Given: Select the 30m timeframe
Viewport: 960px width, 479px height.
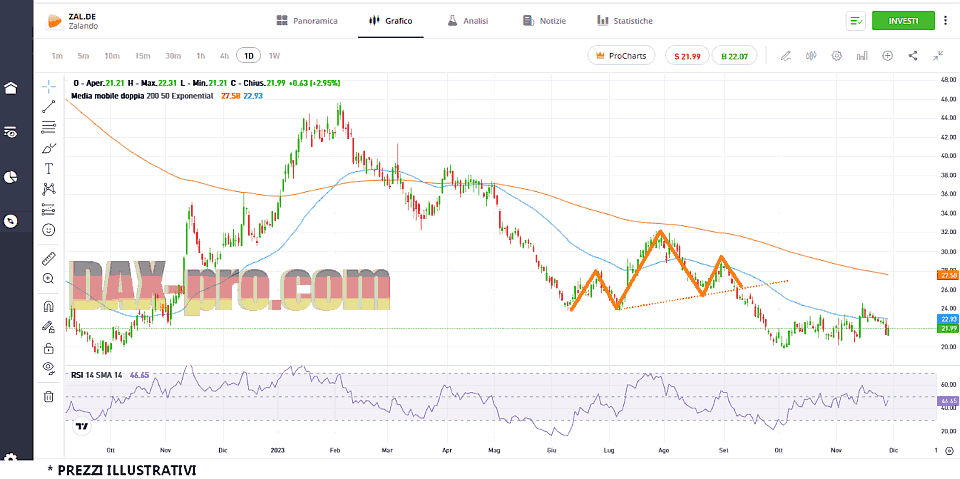Looking at the screenshot, I should click(173, 56).
